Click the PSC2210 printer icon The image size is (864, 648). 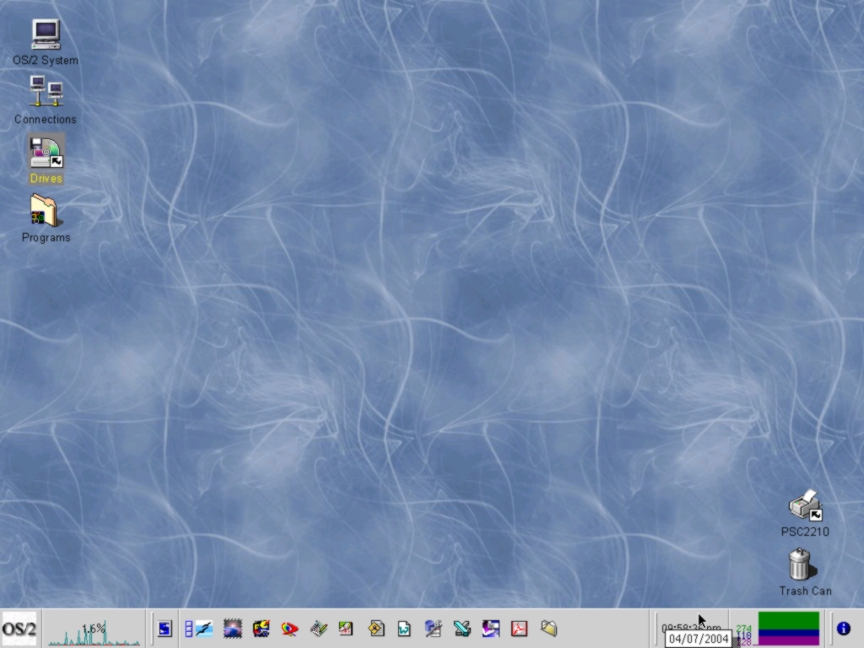[x=805, y=507]
